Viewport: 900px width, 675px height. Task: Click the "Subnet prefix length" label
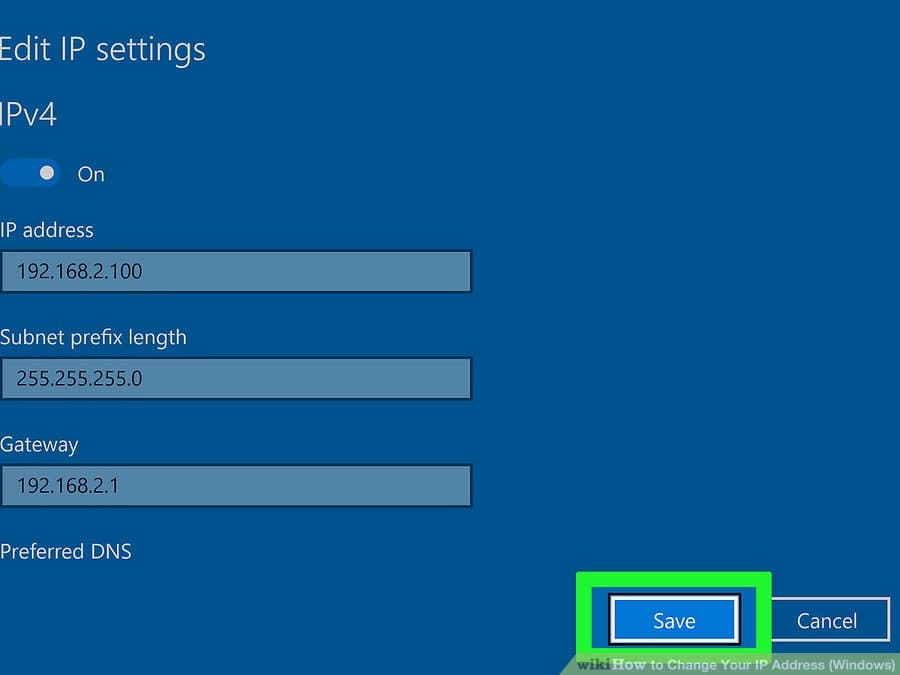[x=93, y=337]
